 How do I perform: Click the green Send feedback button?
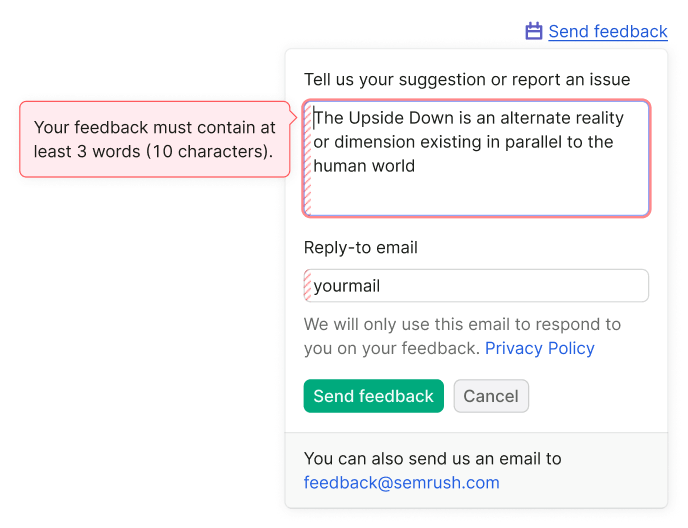click(x=373, y=396)
